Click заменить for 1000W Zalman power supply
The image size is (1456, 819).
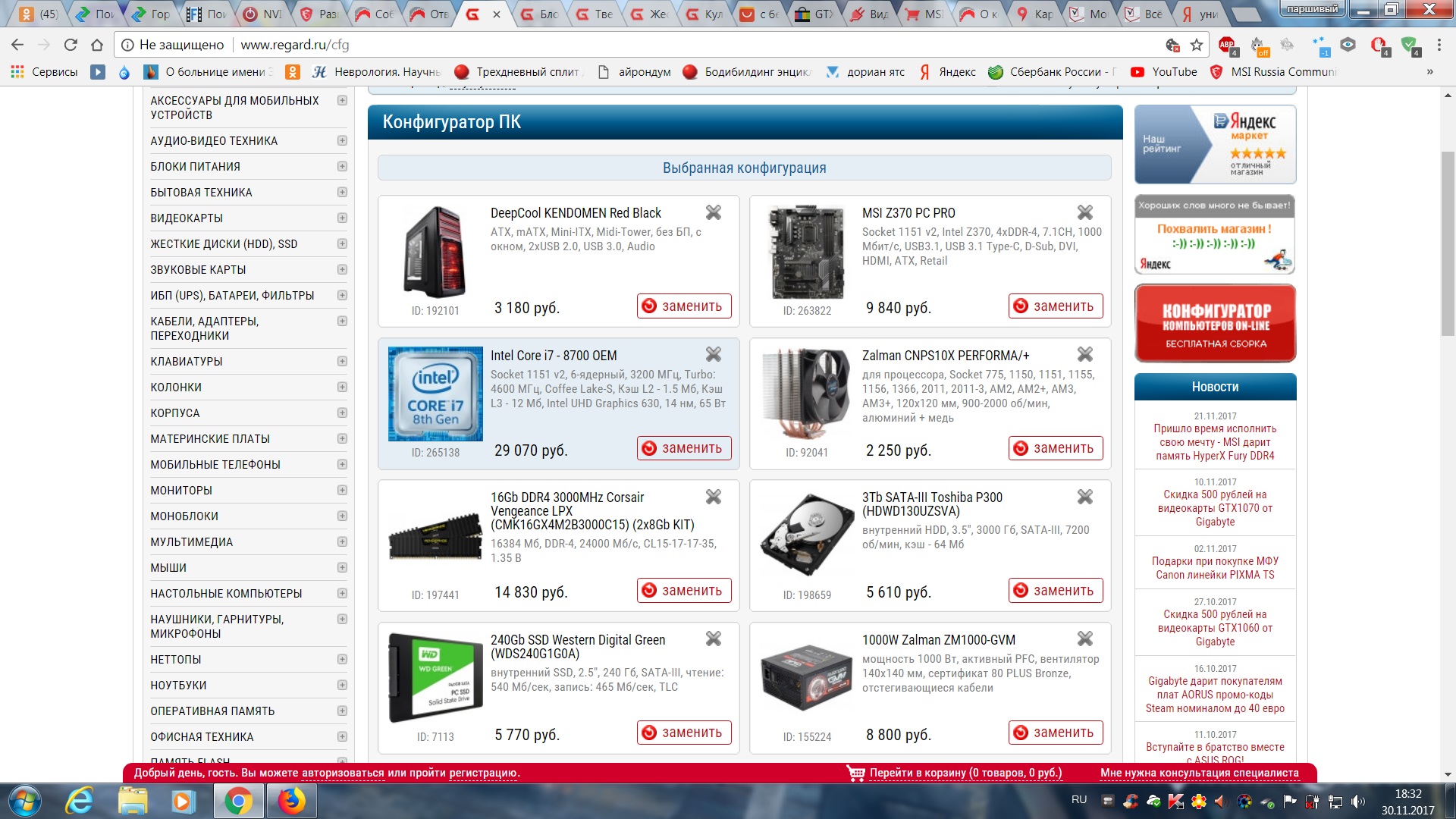tap(1055, 733)
